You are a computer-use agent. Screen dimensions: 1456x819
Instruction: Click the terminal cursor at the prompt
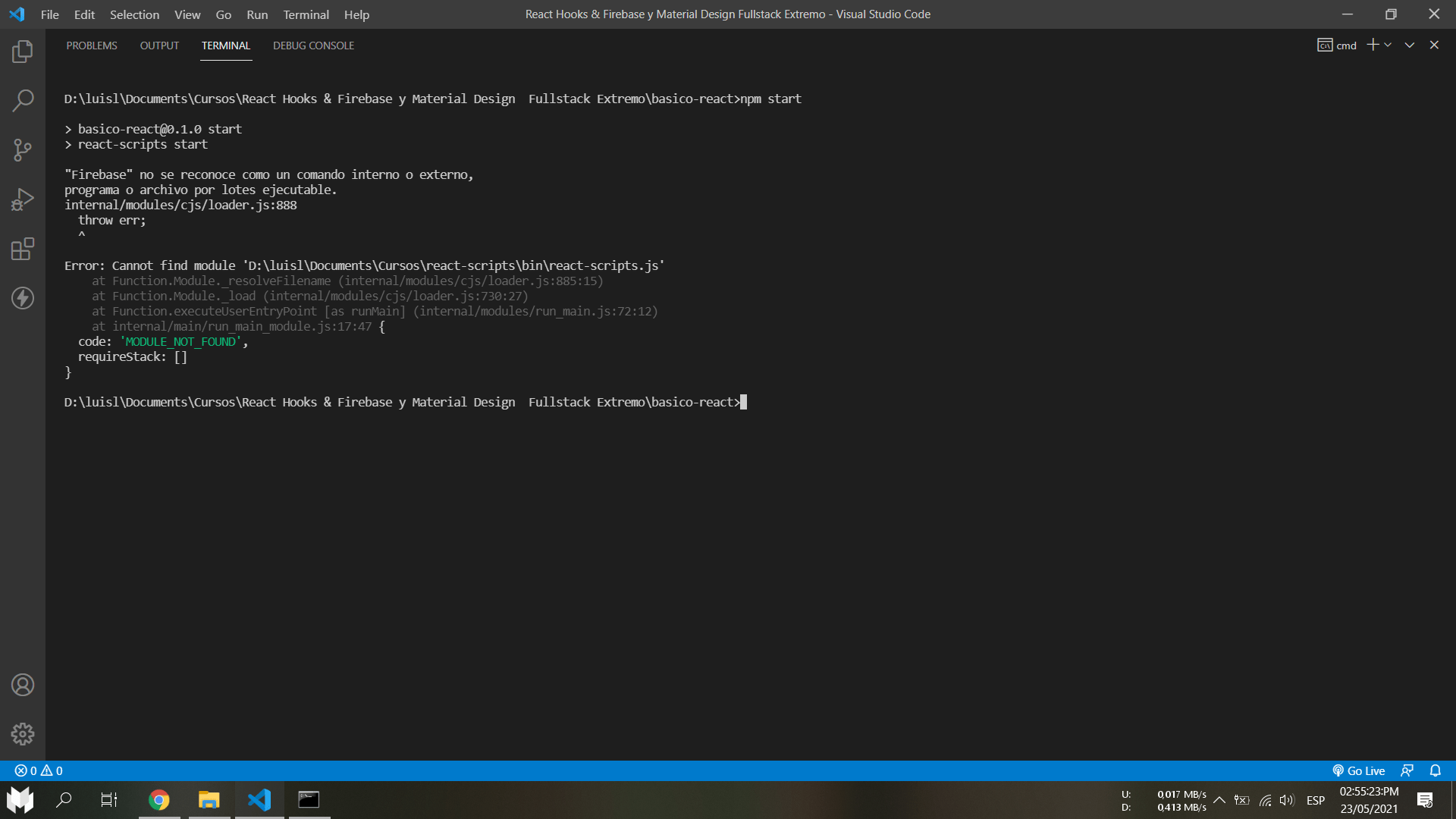(743, 402)
